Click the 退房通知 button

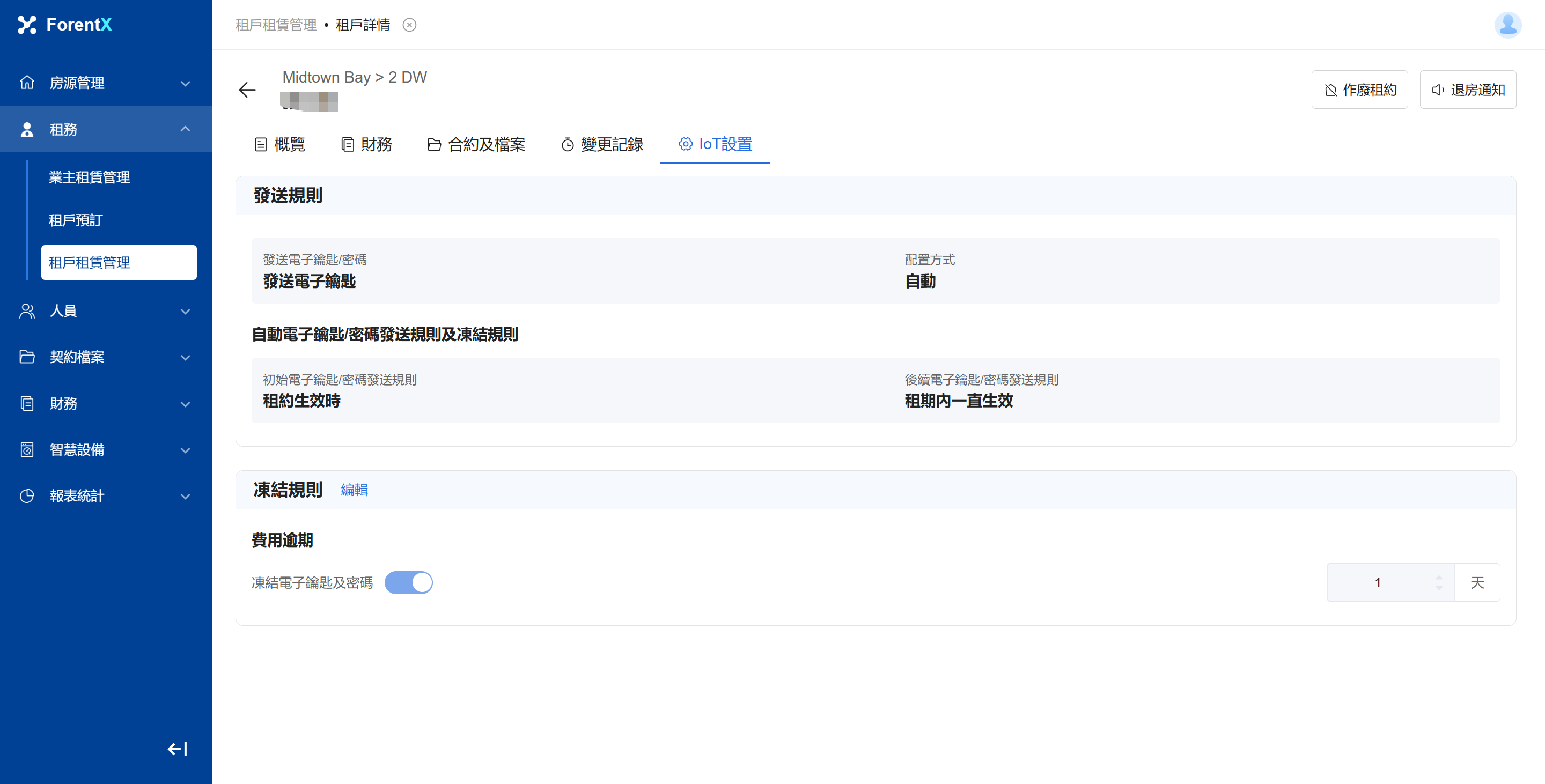(1468, 90)
